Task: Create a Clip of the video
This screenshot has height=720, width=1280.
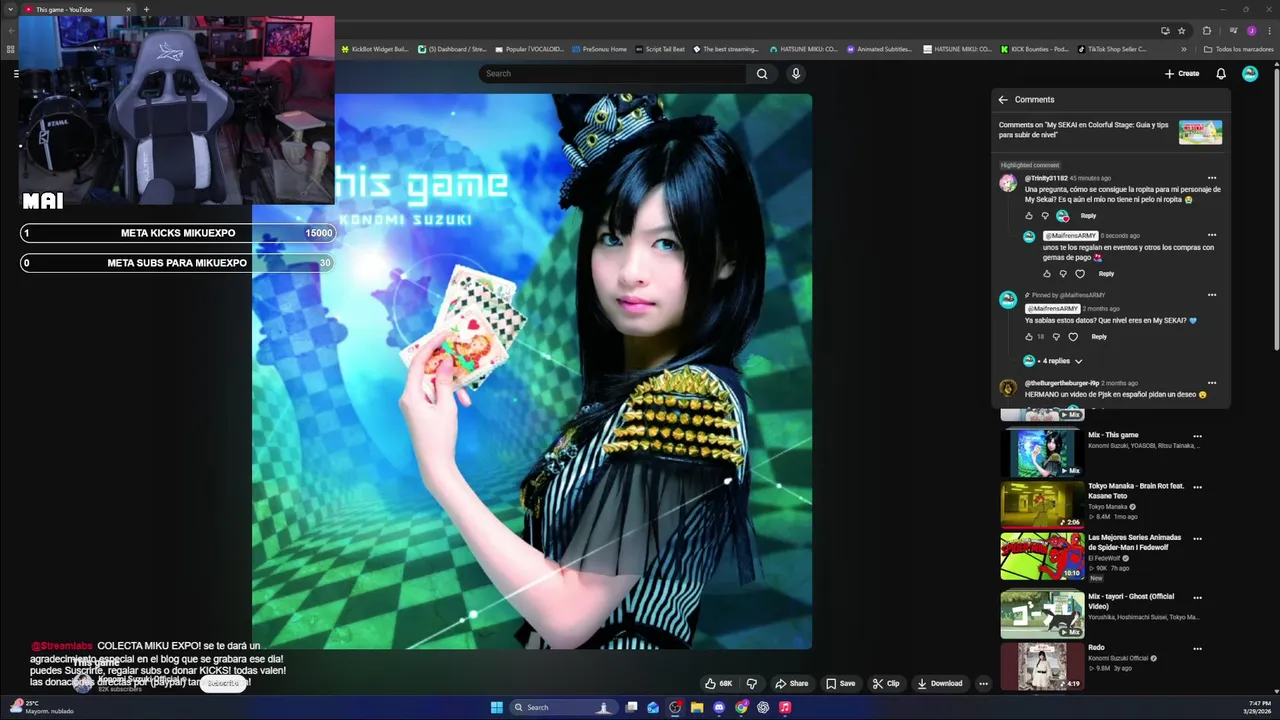Action: click(886, 684)
